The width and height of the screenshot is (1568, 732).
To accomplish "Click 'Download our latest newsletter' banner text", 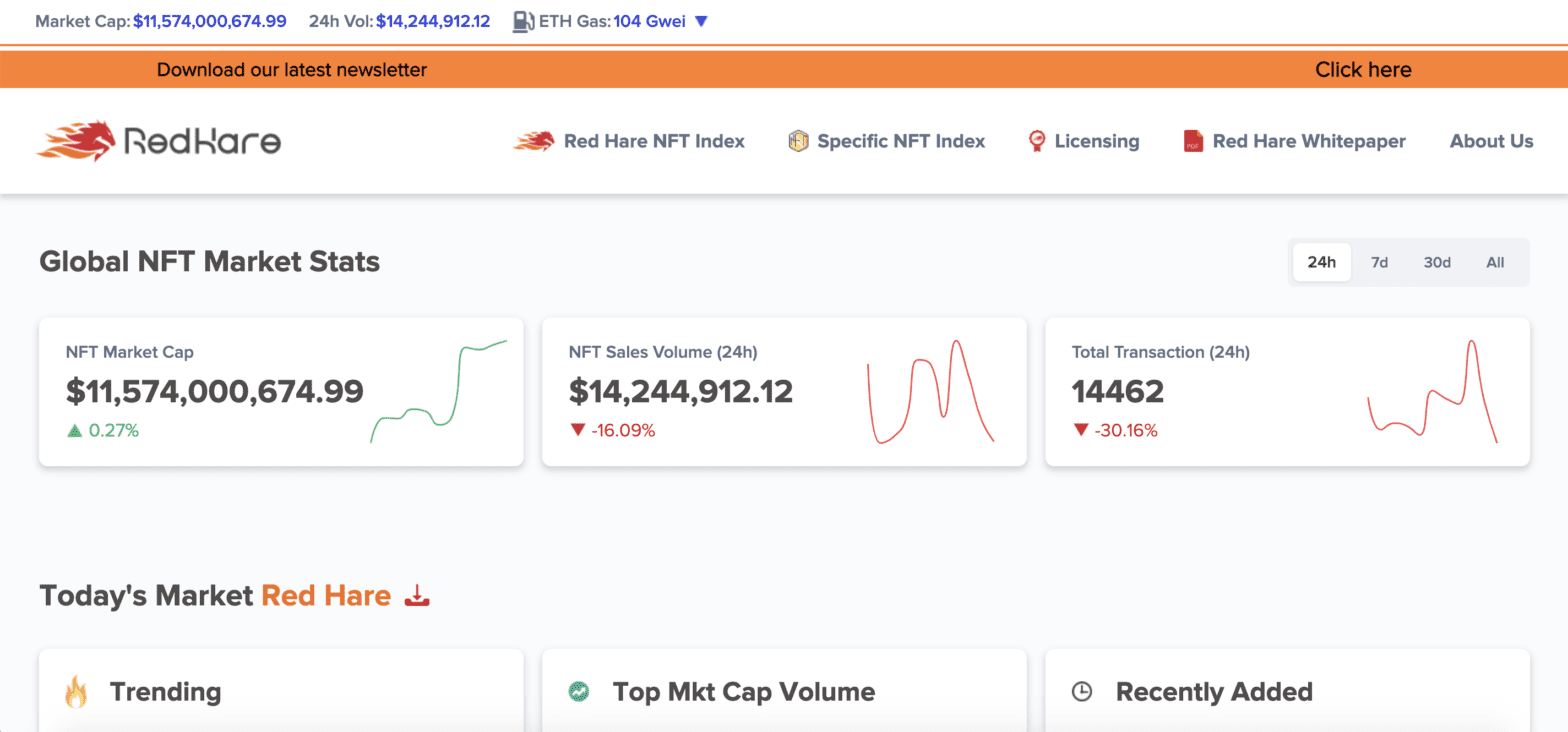I will [292, 69].
